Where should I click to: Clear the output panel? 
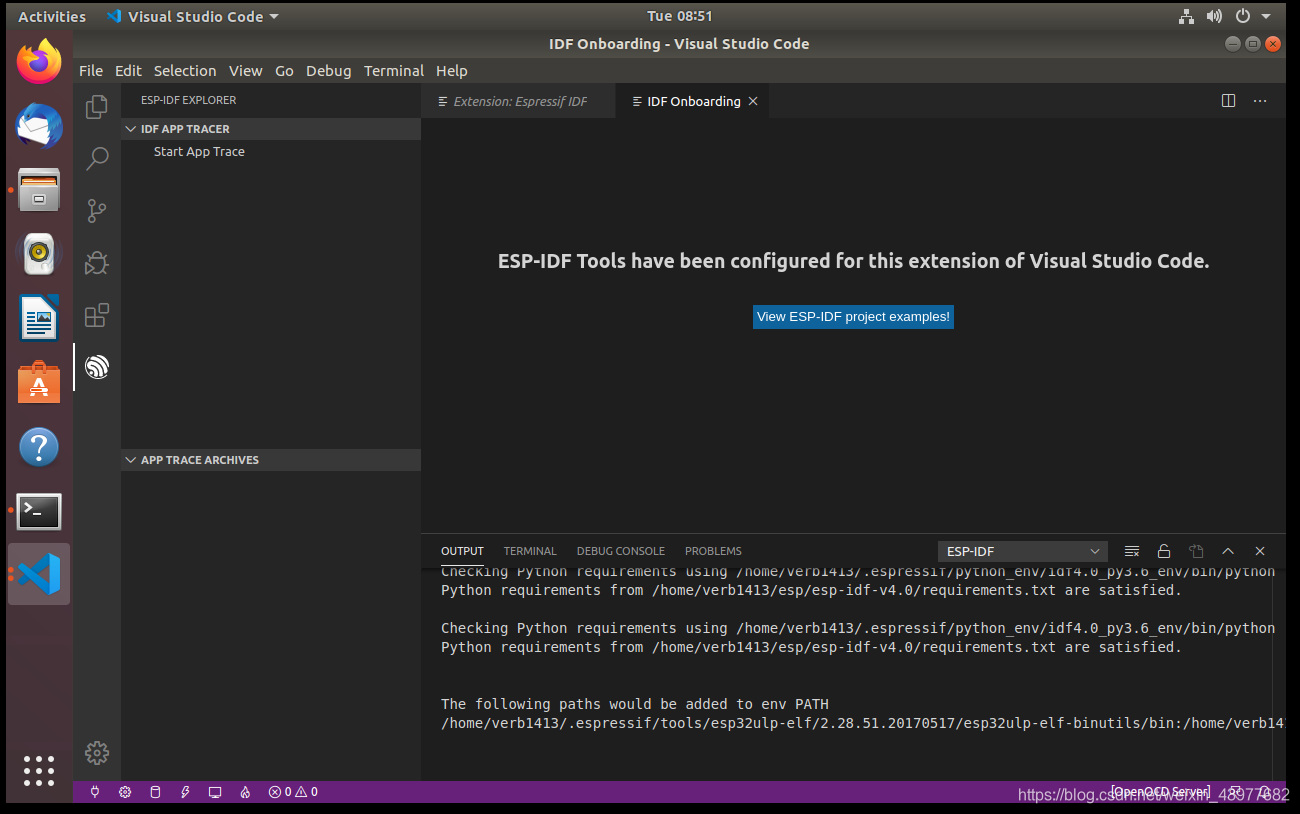pyautogui.click(x=1132, y=551)
